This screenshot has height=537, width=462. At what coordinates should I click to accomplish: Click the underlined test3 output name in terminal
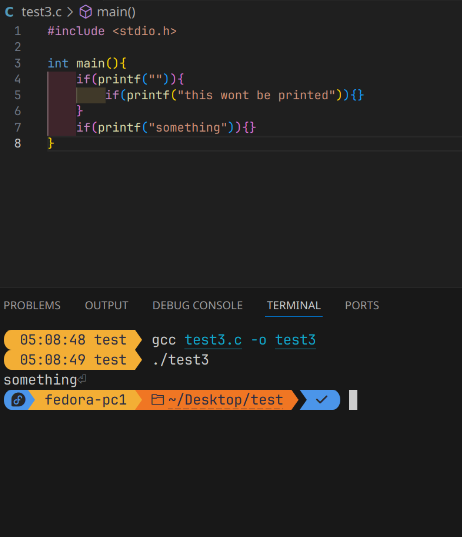(296, 340)
